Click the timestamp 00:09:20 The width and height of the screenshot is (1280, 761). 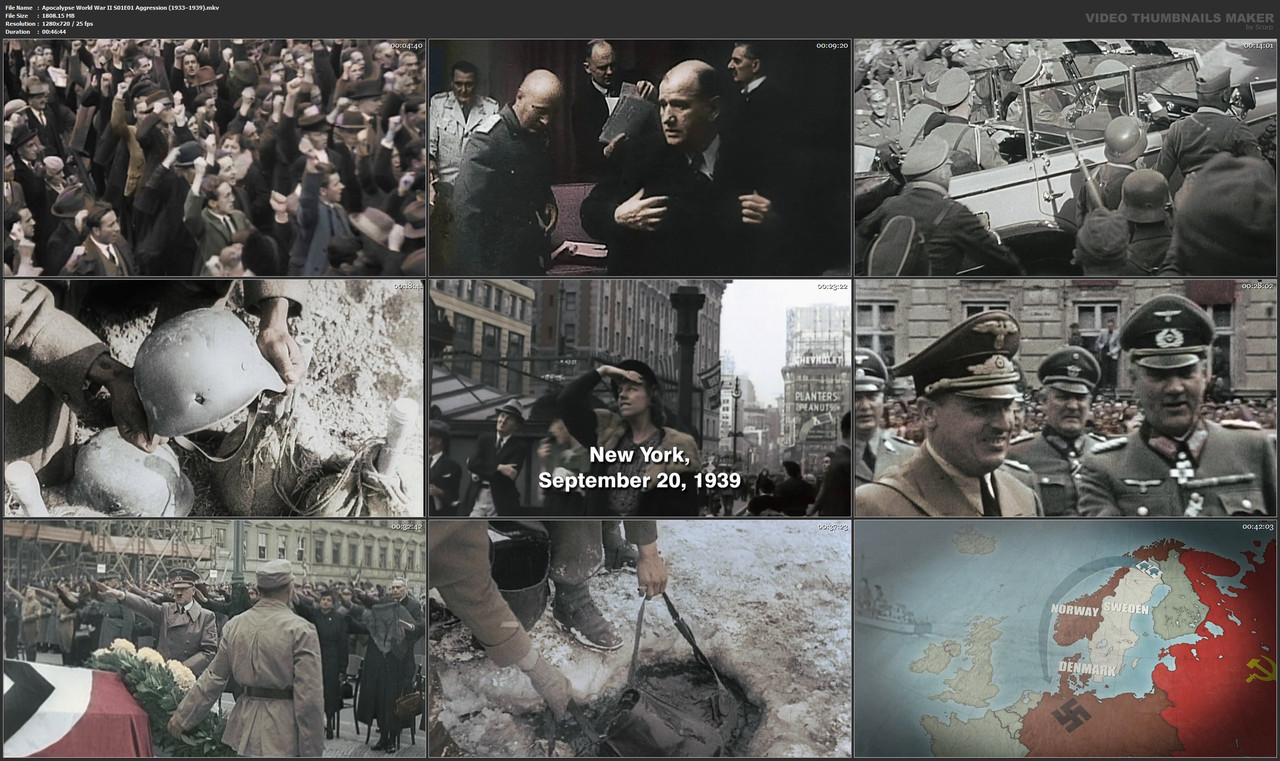pos(832,46)
